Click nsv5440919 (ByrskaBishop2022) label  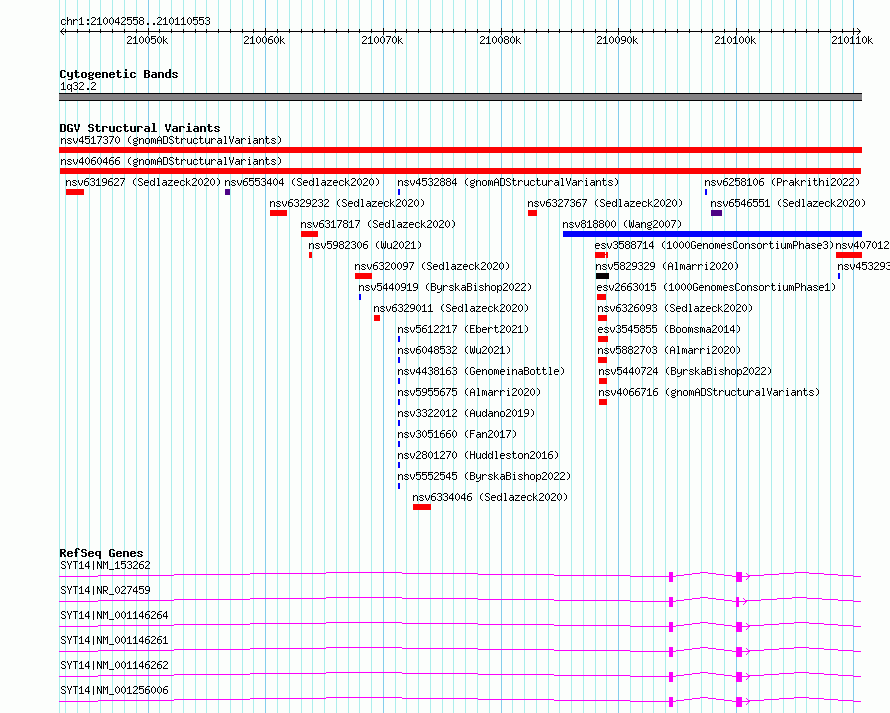pyautogui.click(x=445, y=287)
